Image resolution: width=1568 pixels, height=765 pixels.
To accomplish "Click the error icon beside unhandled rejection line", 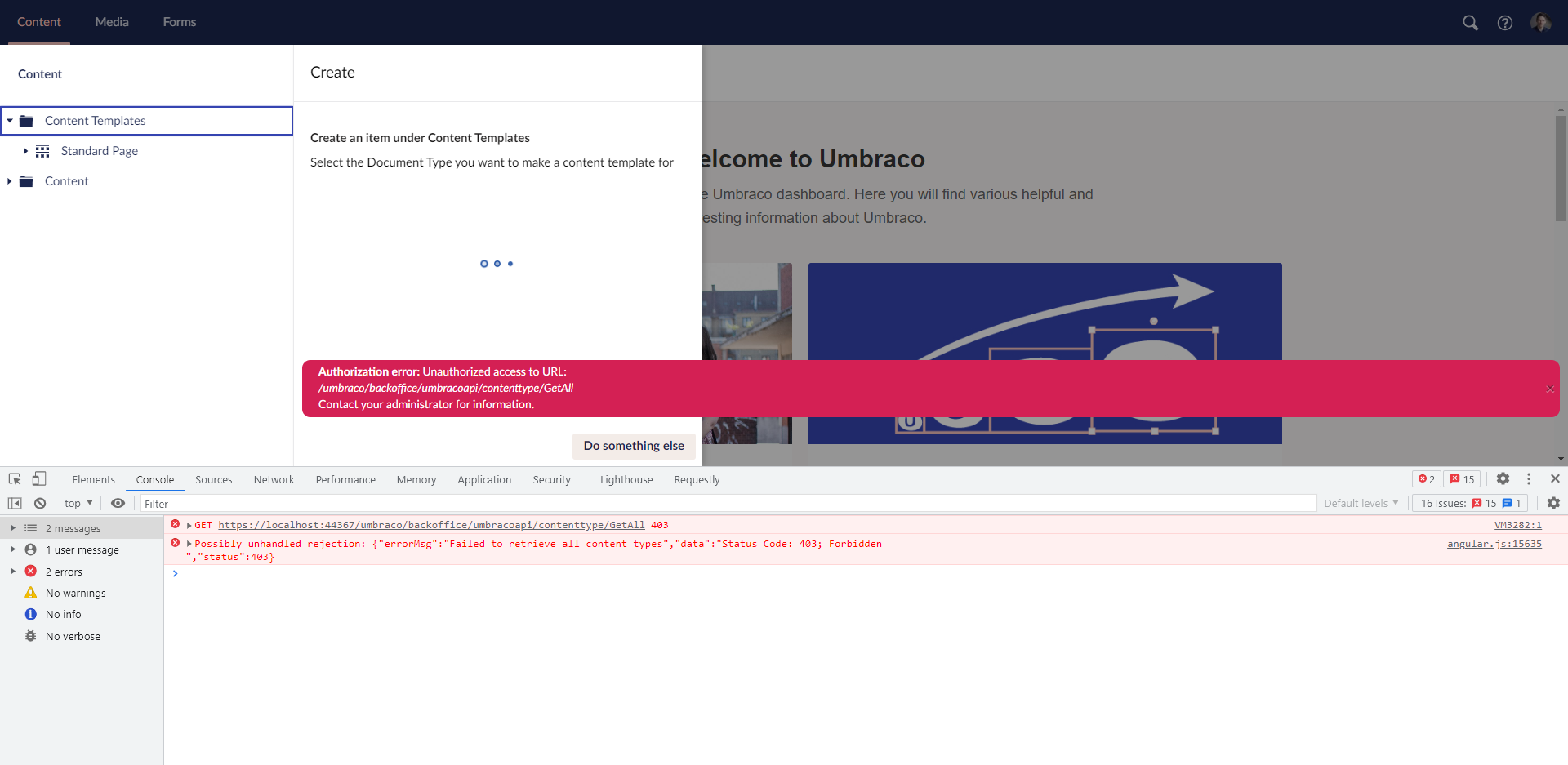I will [175, 543].
